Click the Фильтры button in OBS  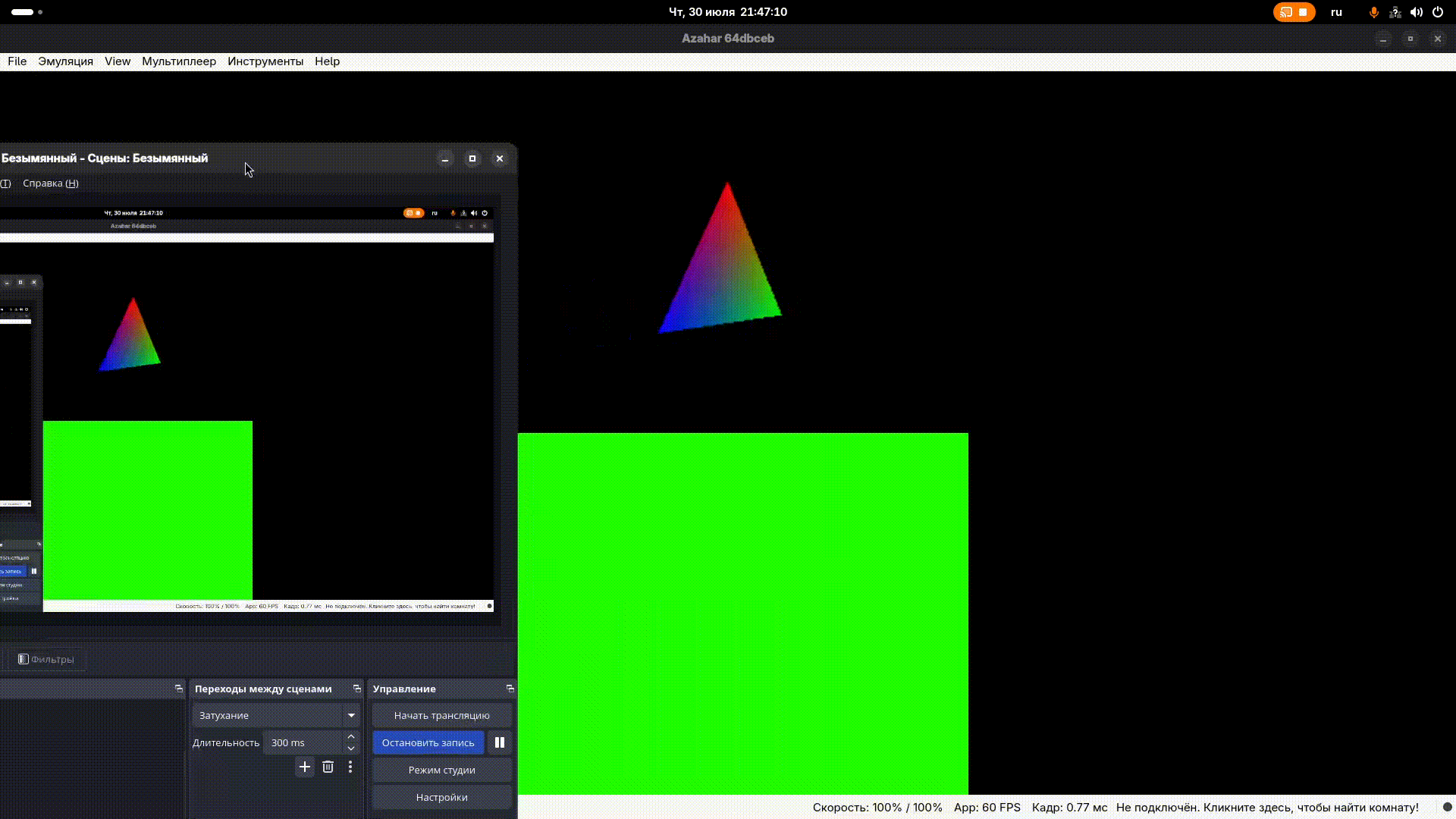point(46,660)
